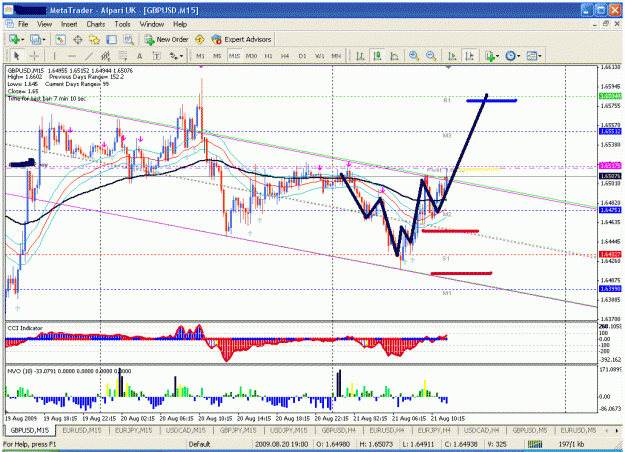Open the File menu

point(23,24)
